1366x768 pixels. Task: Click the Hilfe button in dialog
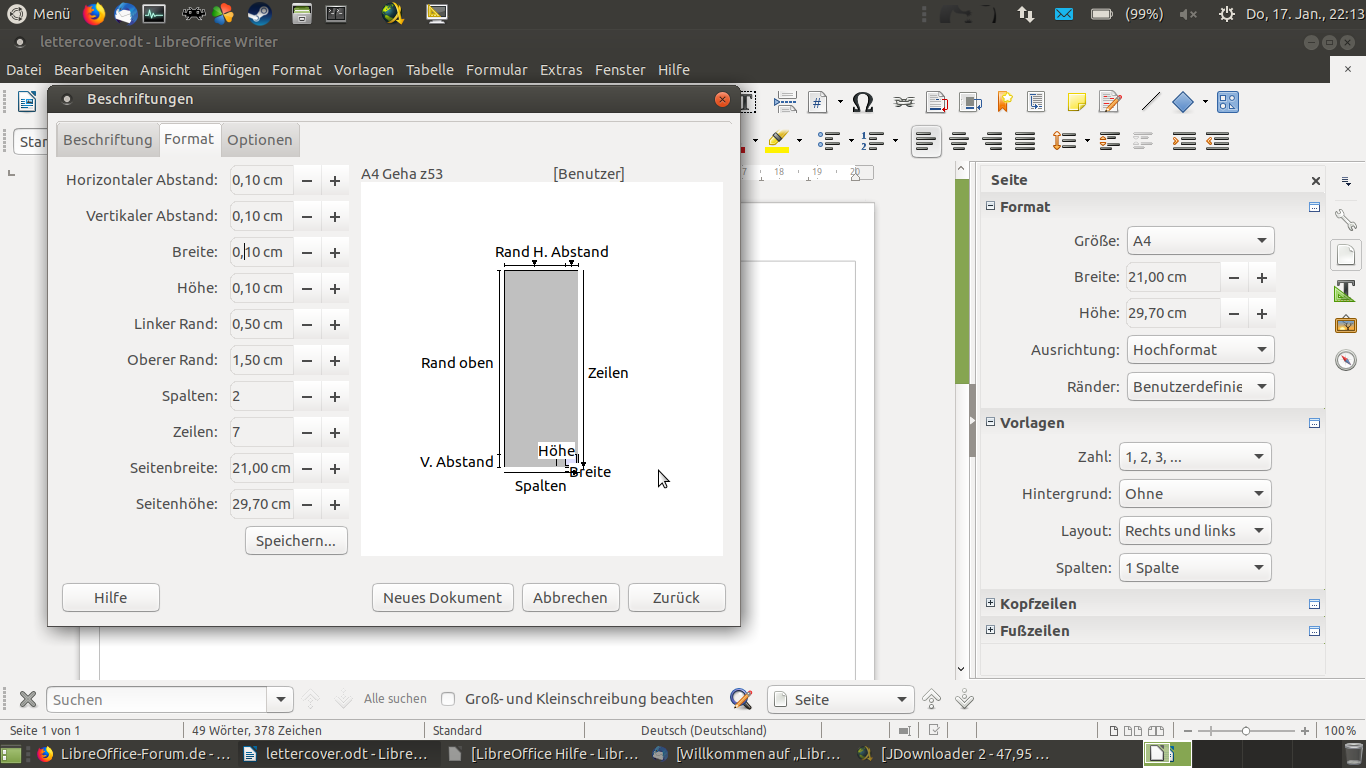[111, 598]
